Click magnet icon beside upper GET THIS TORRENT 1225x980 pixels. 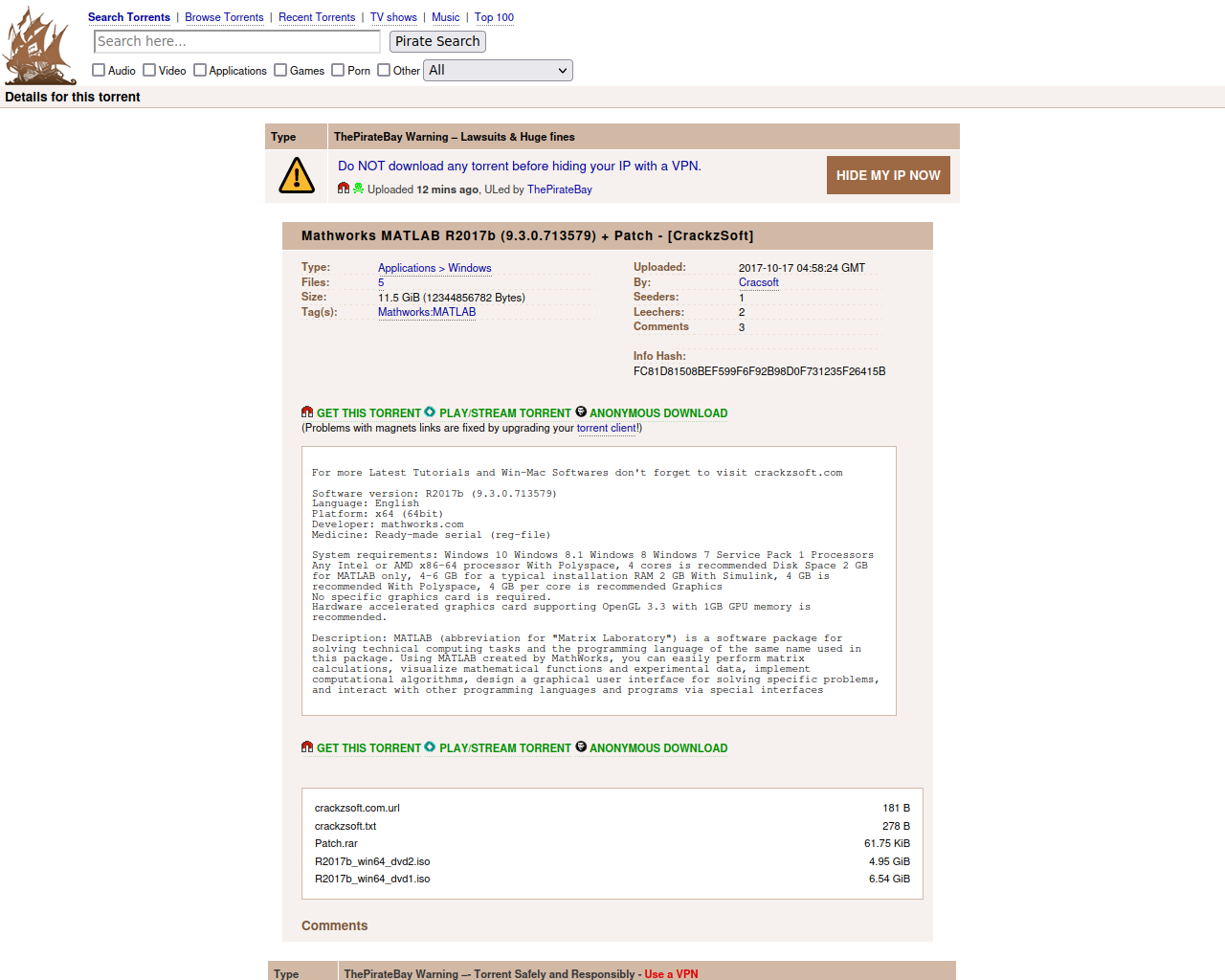(307, 412)
